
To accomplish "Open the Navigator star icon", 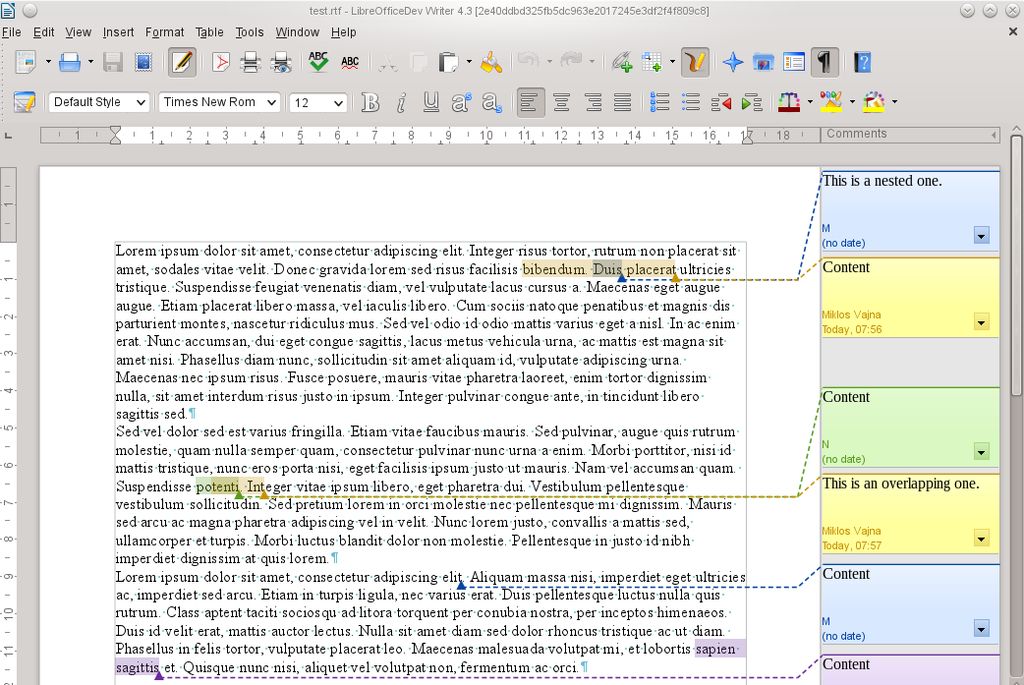I will (733, 62).
